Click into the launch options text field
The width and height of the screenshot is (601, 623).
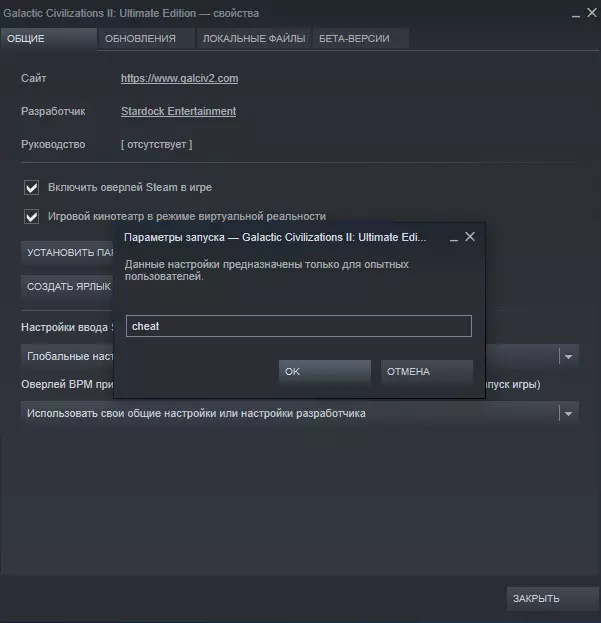(299, 326)
